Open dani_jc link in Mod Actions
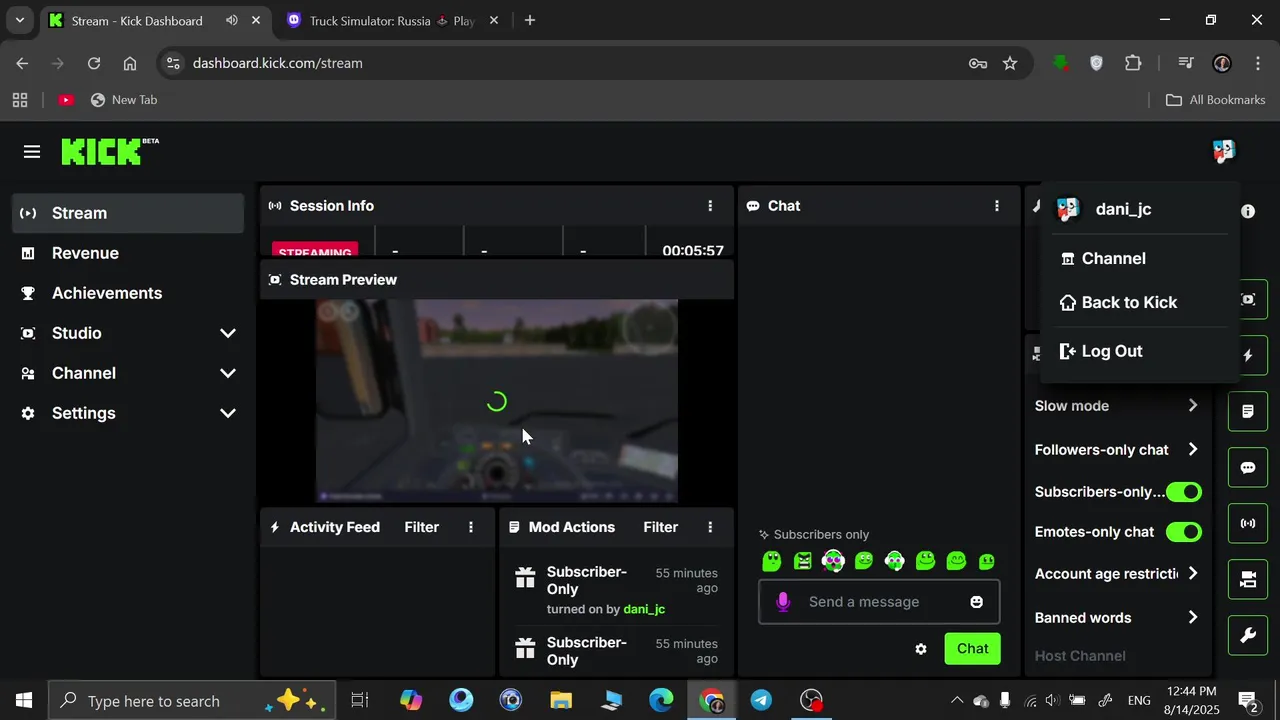 click(644, 609)
